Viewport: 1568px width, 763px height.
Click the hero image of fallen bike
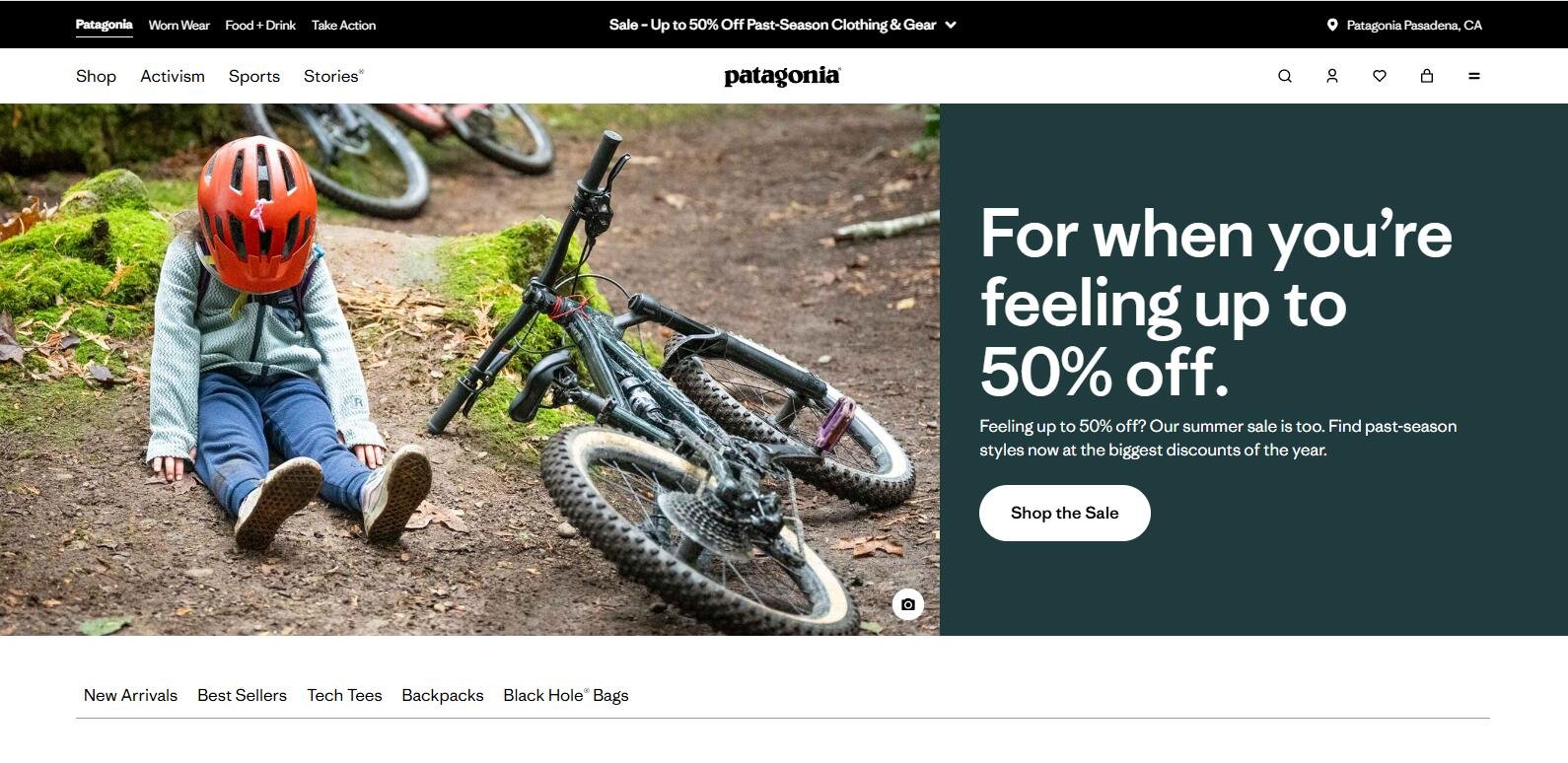point(469,370)
